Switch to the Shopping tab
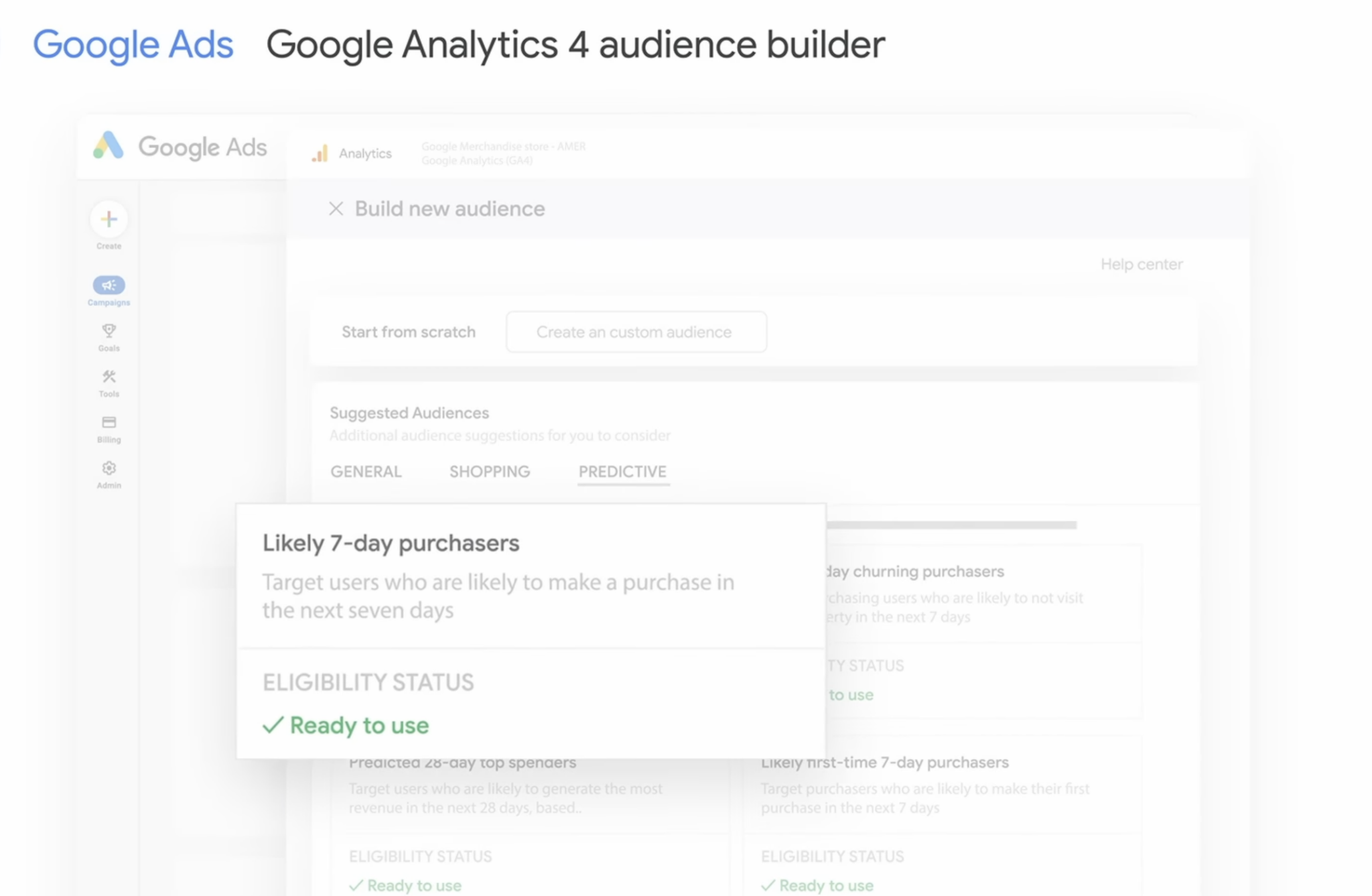The image size is (1372, 896). pyautogui.click(x=489, y=471)
